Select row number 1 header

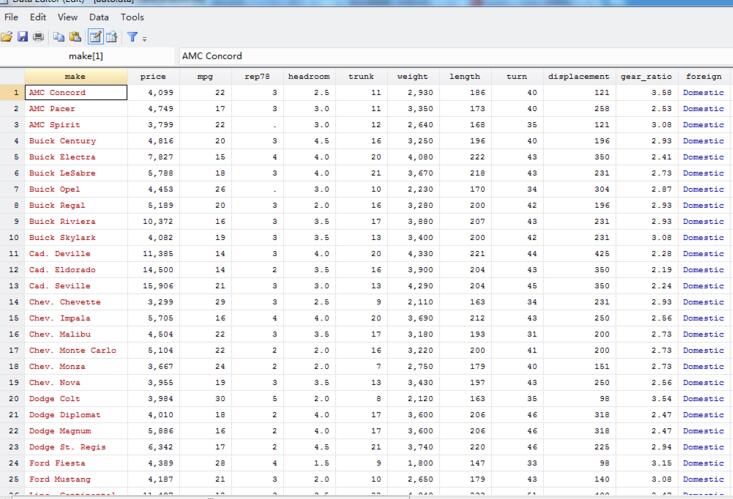(12, 93)
